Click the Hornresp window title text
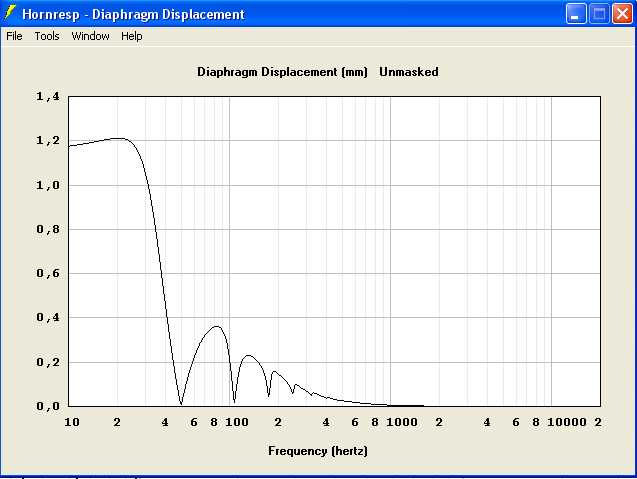637x479 pixels. [133, 14]
